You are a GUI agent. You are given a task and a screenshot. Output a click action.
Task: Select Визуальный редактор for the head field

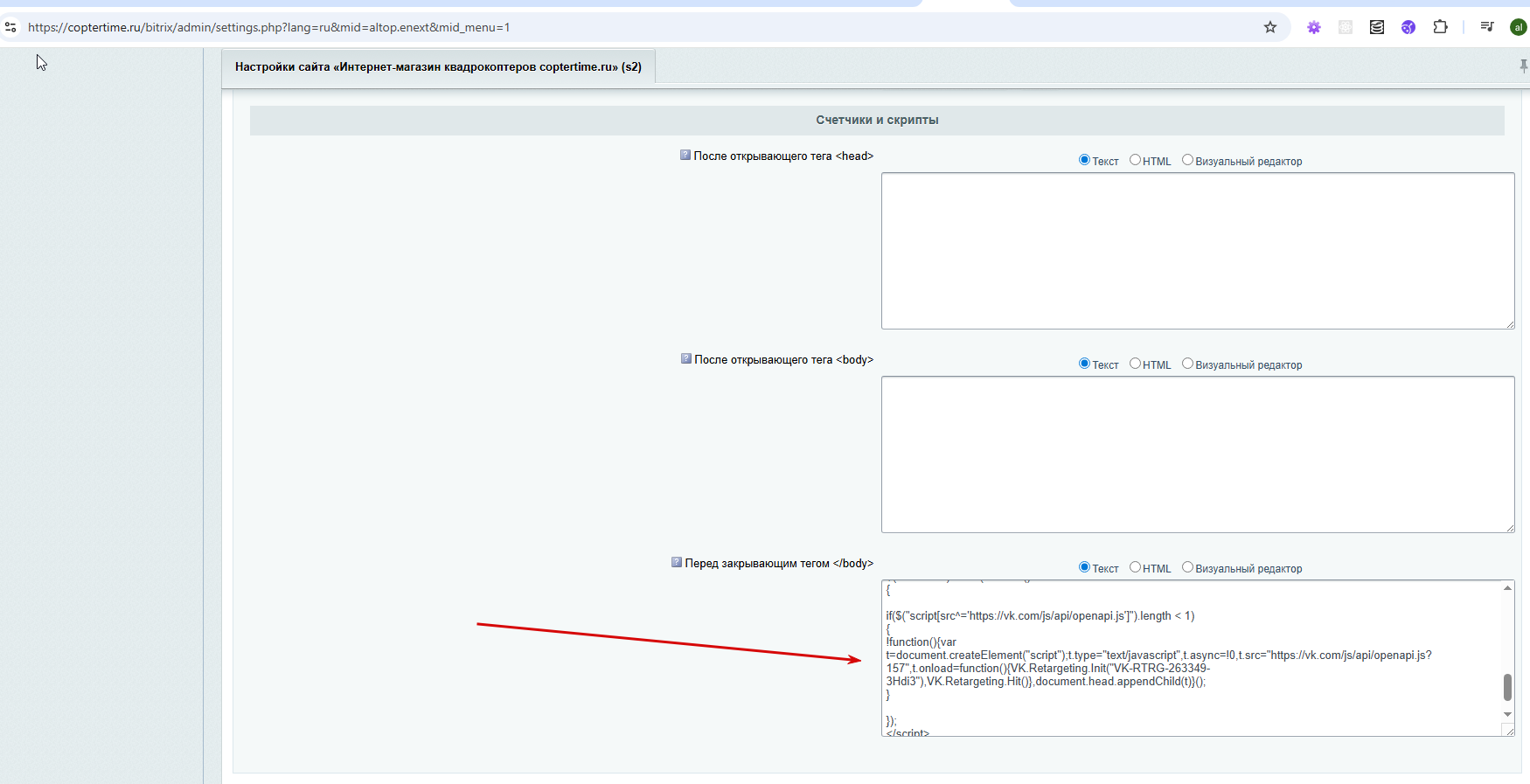tap(1187, 160)
